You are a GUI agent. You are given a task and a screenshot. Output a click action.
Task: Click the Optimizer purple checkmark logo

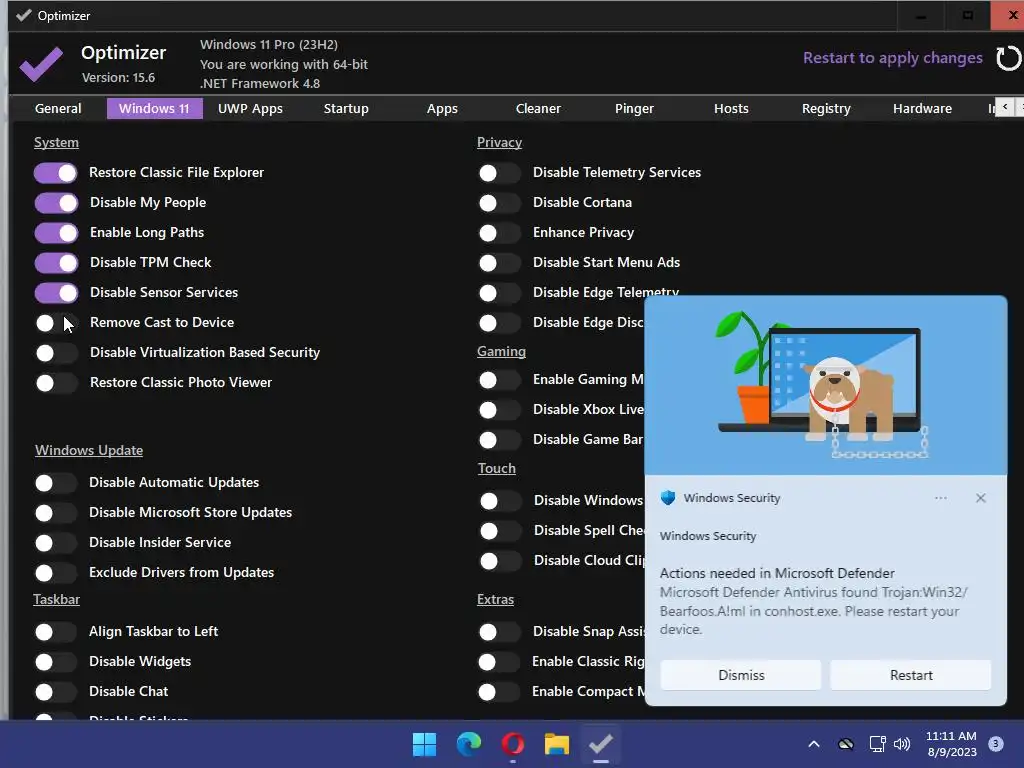41,64
